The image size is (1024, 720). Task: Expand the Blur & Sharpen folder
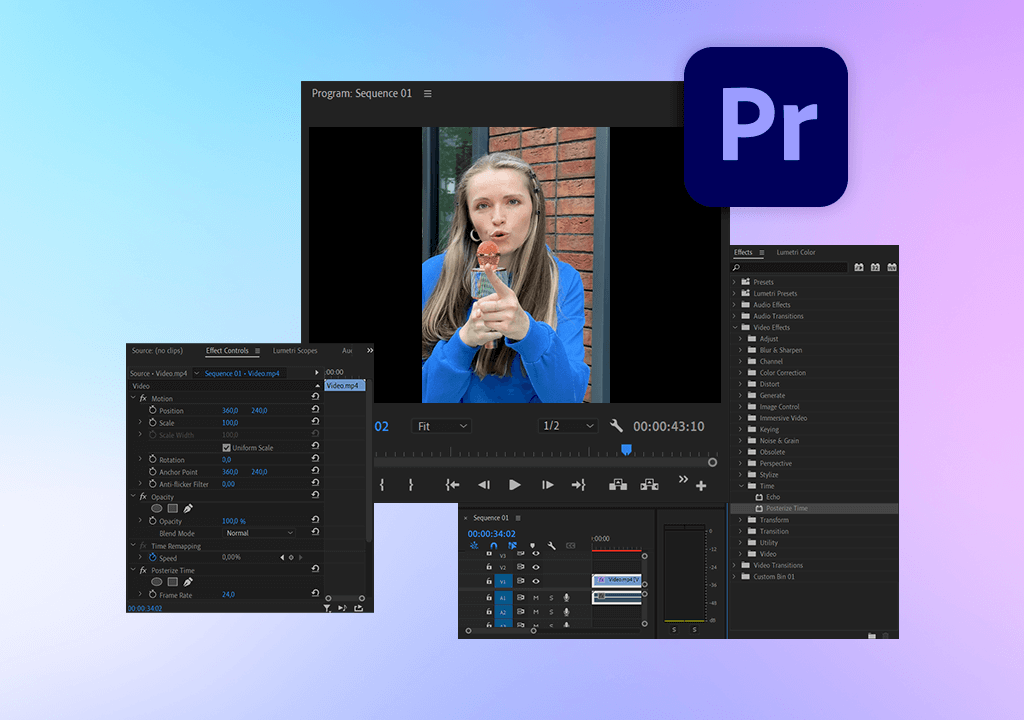[741, 350]
